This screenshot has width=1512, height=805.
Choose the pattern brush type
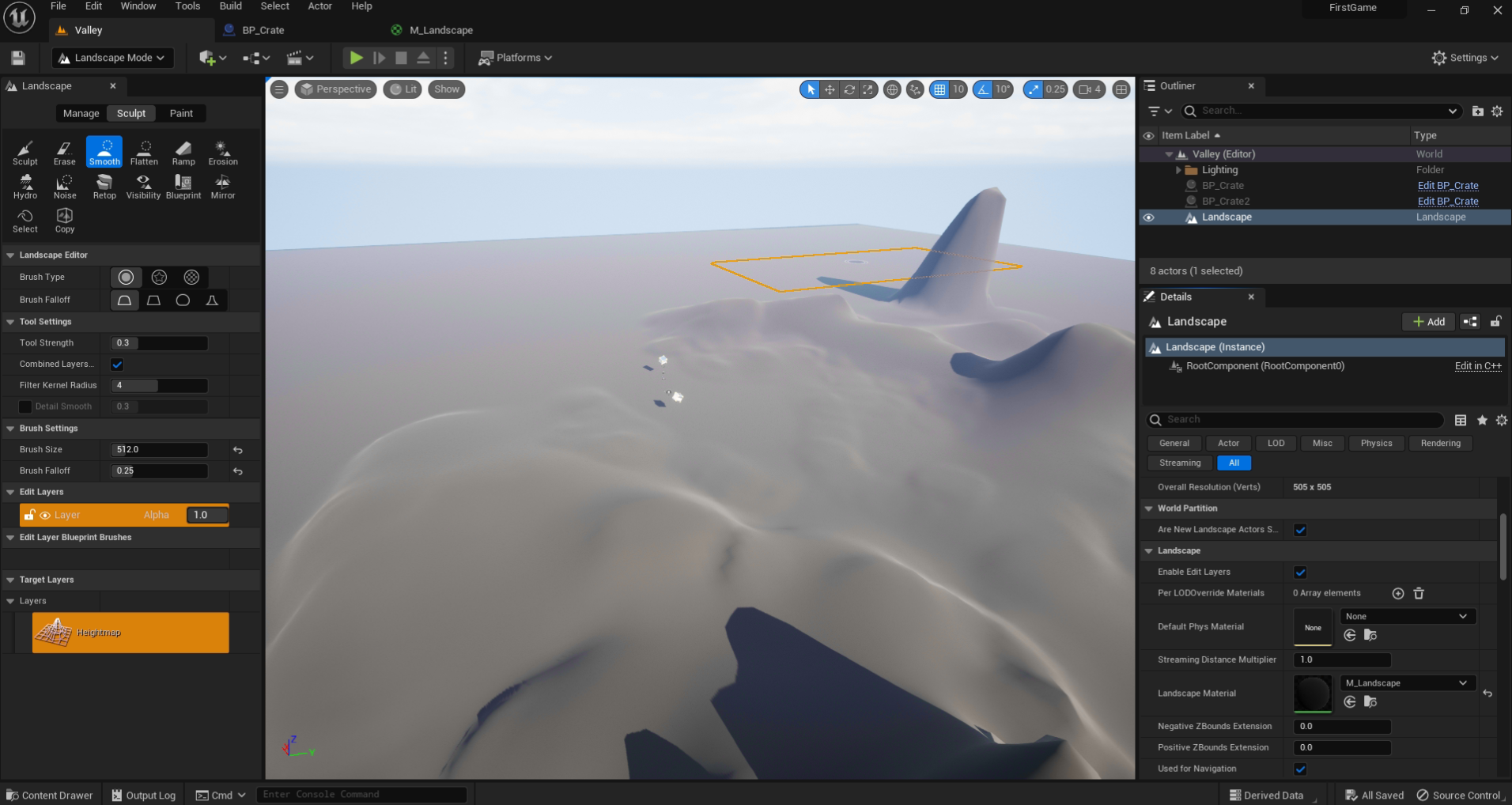191,277
